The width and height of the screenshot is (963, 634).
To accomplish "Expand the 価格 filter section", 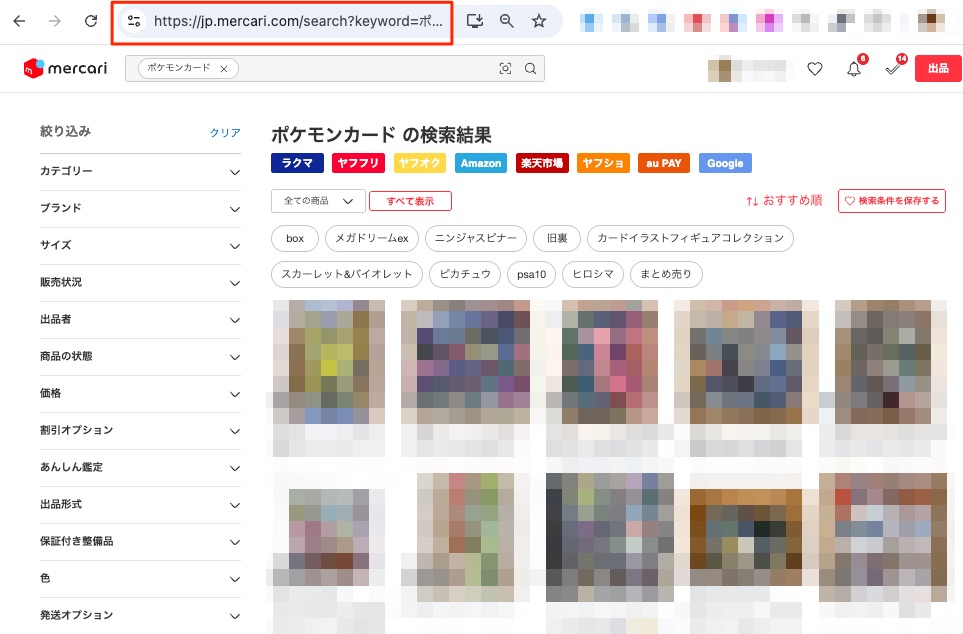I will (140, 394).
